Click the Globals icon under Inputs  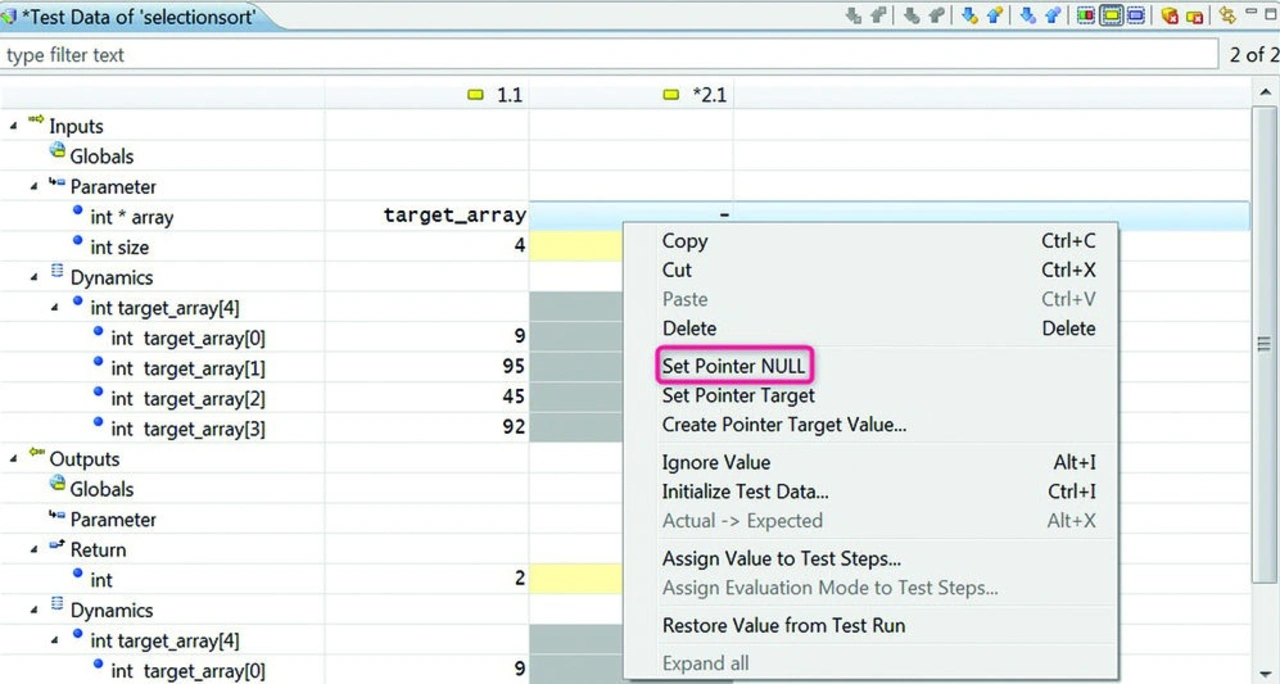tap(57, 155)
